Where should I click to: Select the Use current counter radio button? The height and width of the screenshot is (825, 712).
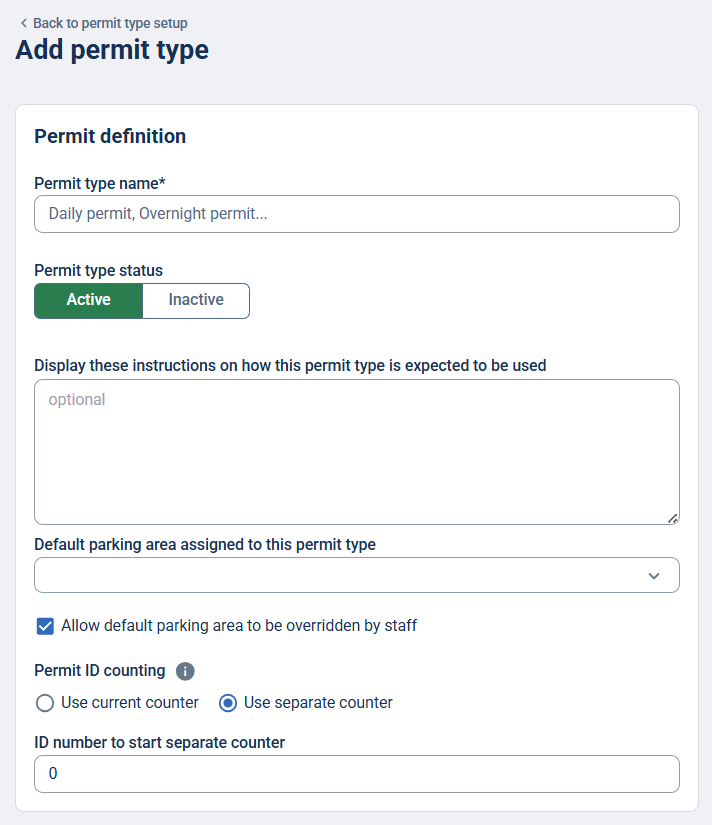point(45,703)
